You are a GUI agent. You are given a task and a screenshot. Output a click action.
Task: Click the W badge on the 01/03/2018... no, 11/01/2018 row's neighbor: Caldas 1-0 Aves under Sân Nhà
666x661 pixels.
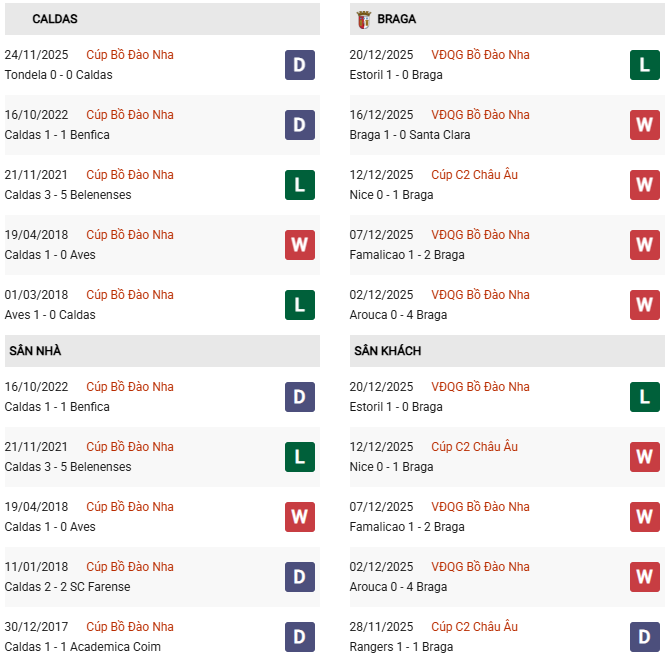pyautogui.click(x=300, y=517)
